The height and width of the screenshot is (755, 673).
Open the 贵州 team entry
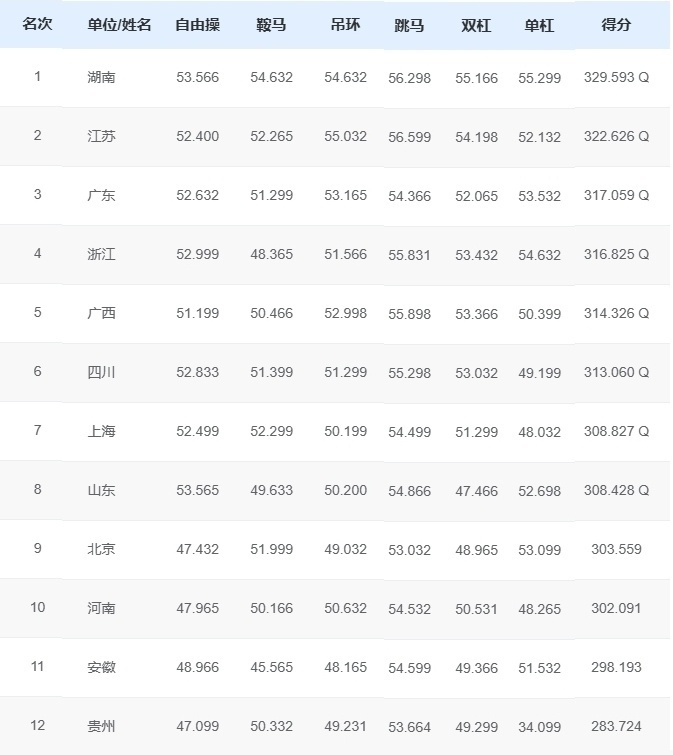pos(101,726)
